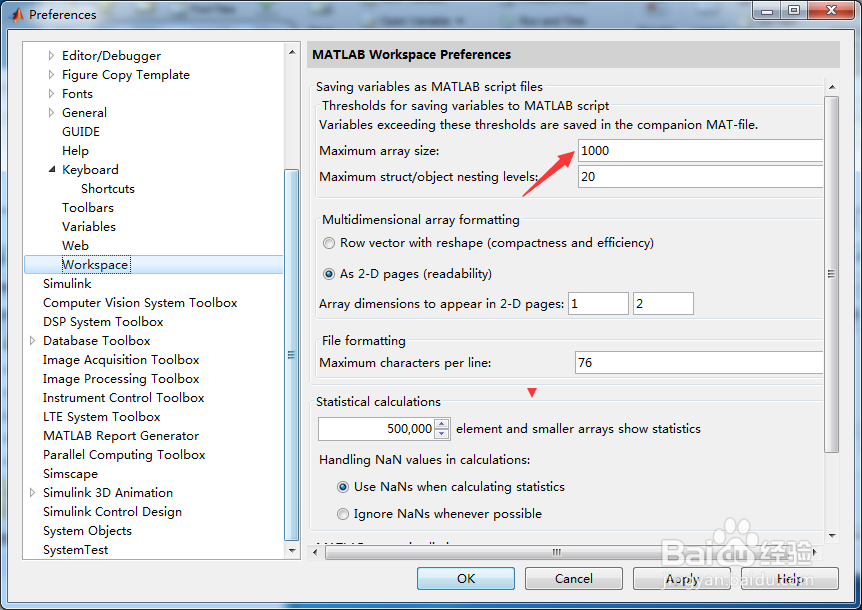Open LTE System Toolbox preferences

click(x=102, y=417)
